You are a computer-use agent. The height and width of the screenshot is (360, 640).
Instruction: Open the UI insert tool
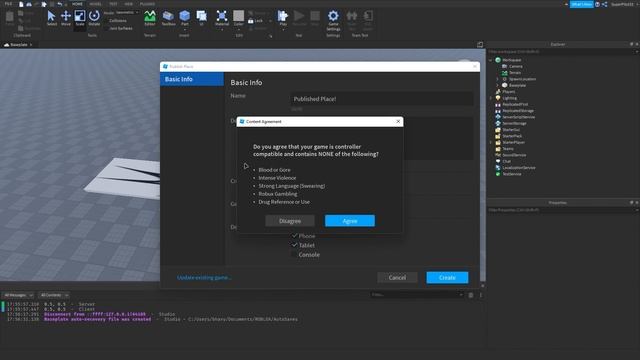[202, 18]
